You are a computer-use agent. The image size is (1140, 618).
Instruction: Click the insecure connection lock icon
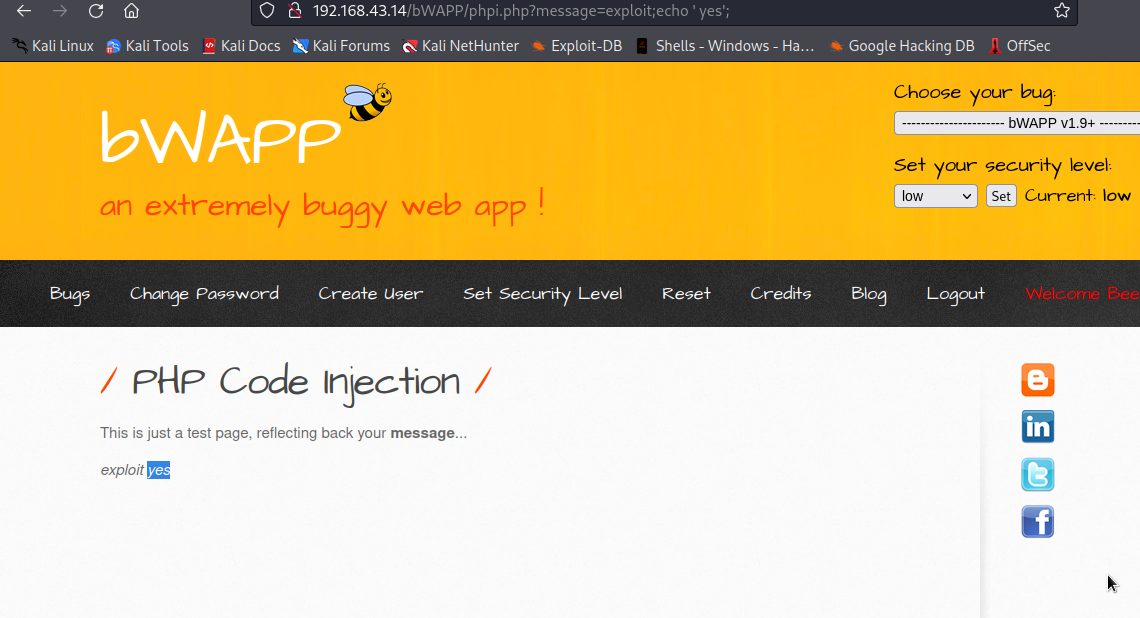294,11
